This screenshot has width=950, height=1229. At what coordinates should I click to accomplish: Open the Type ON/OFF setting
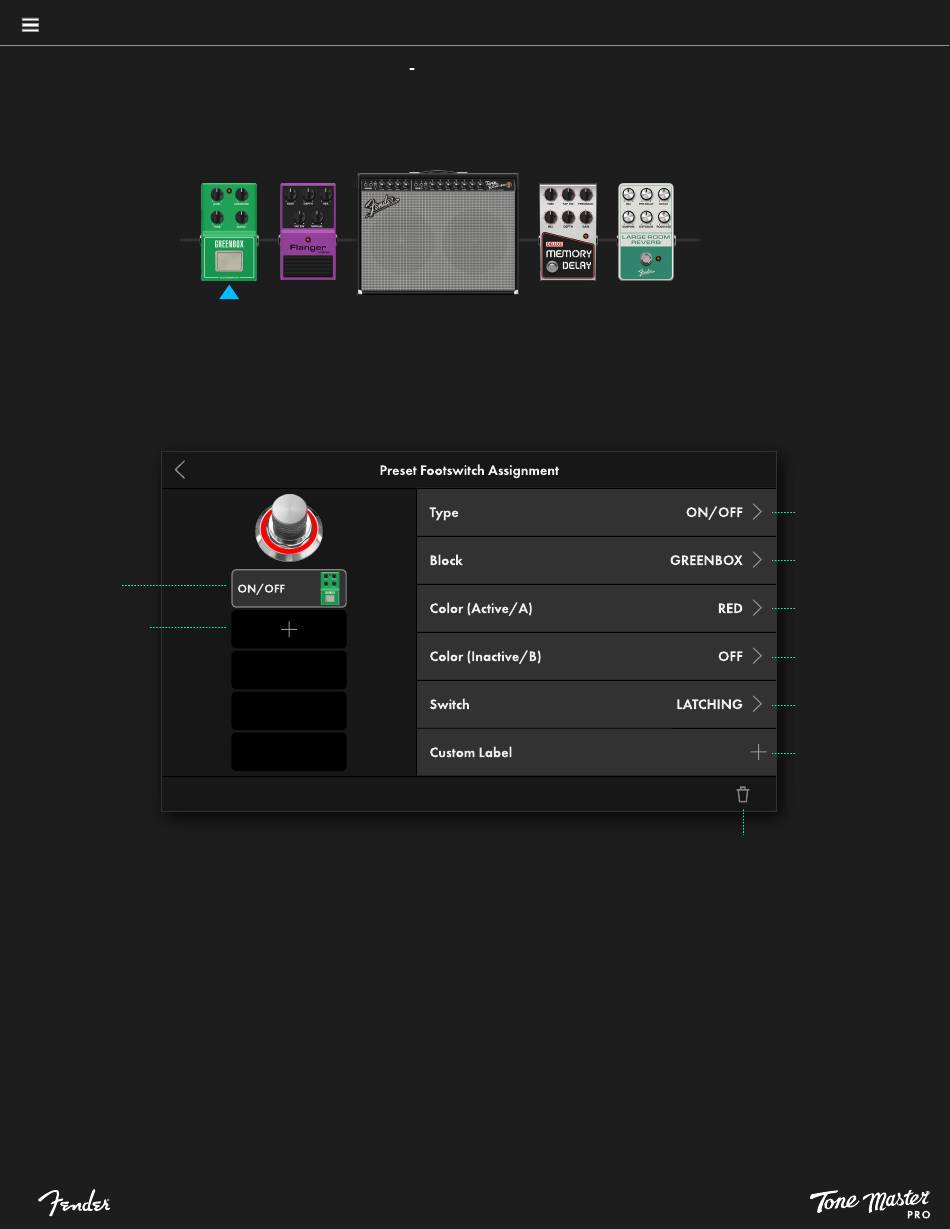[x=596, y=512]
